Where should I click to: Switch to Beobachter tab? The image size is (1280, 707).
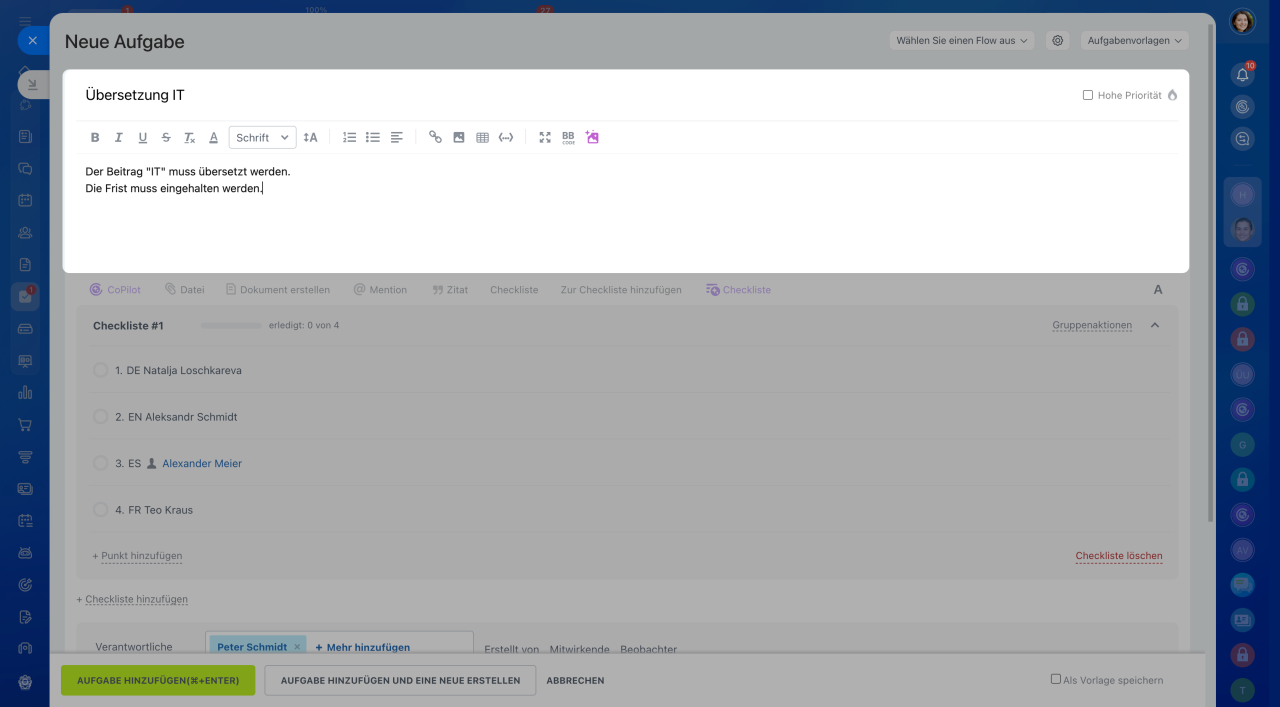click(x=649, y=649)
